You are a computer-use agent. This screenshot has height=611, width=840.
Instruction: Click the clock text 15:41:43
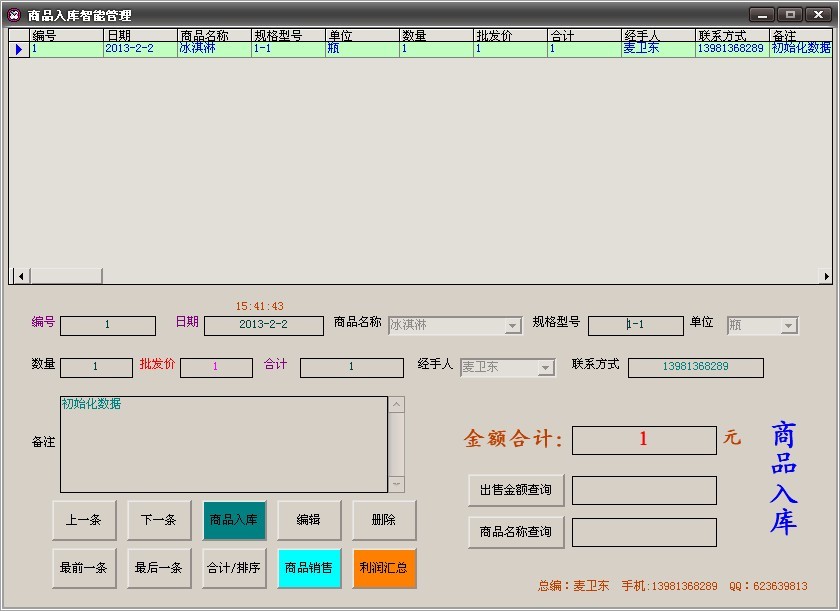point(260,306)
